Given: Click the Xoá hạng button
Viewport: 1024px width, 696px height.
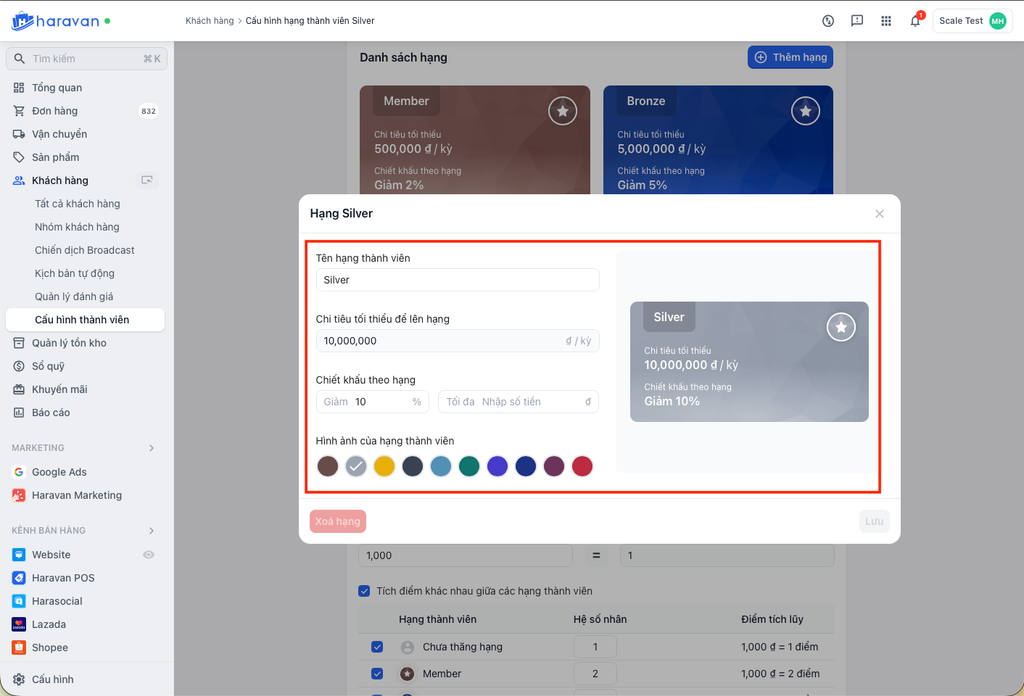Looking at the screenshot, I should point(338,521).
